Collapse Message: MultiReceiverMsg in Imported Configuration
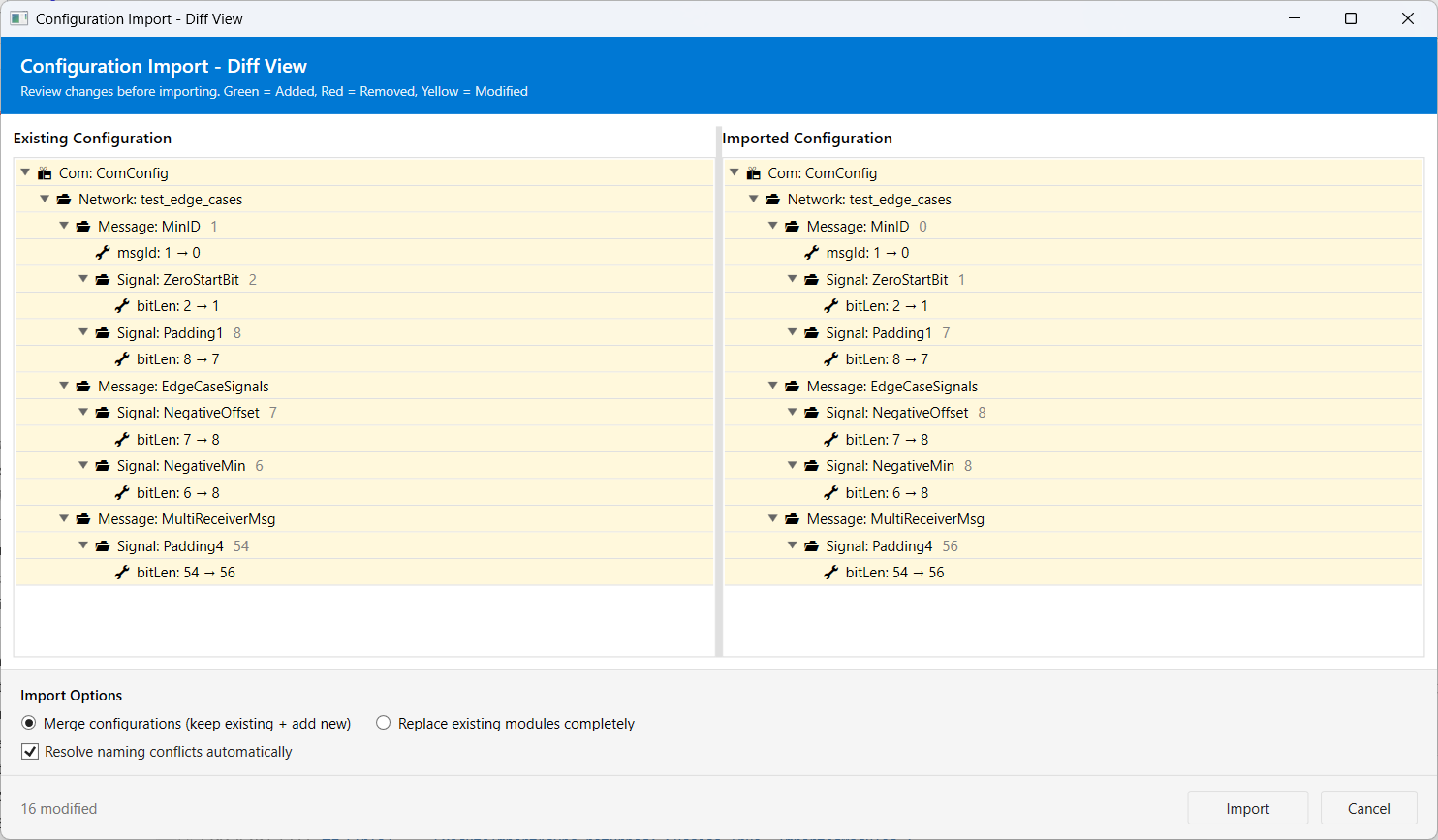Image resolution: width=1438 pixels, height=840 pixels. pos(773,519)
